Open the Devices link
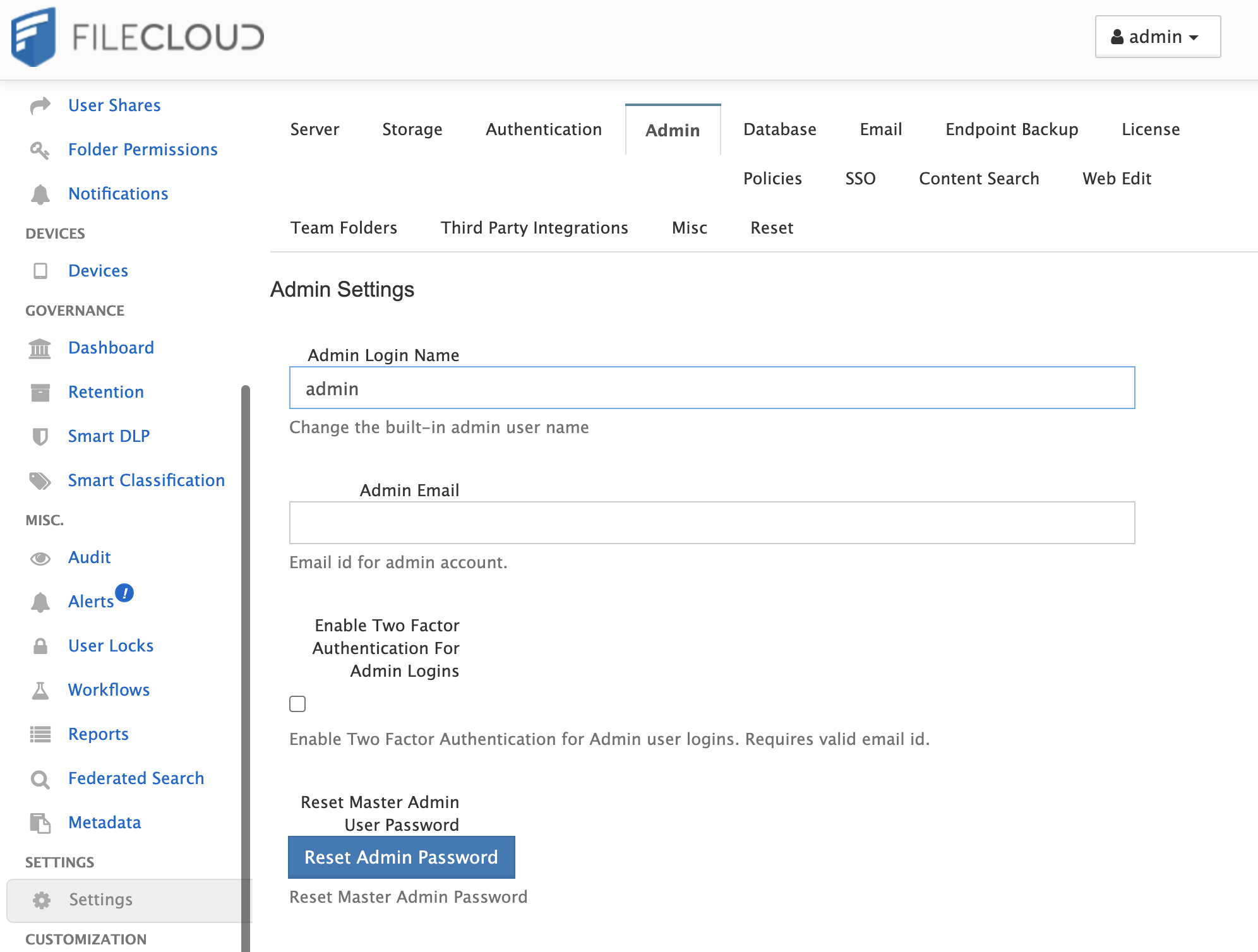This screenshot has height=952, width=1258. 98,271
